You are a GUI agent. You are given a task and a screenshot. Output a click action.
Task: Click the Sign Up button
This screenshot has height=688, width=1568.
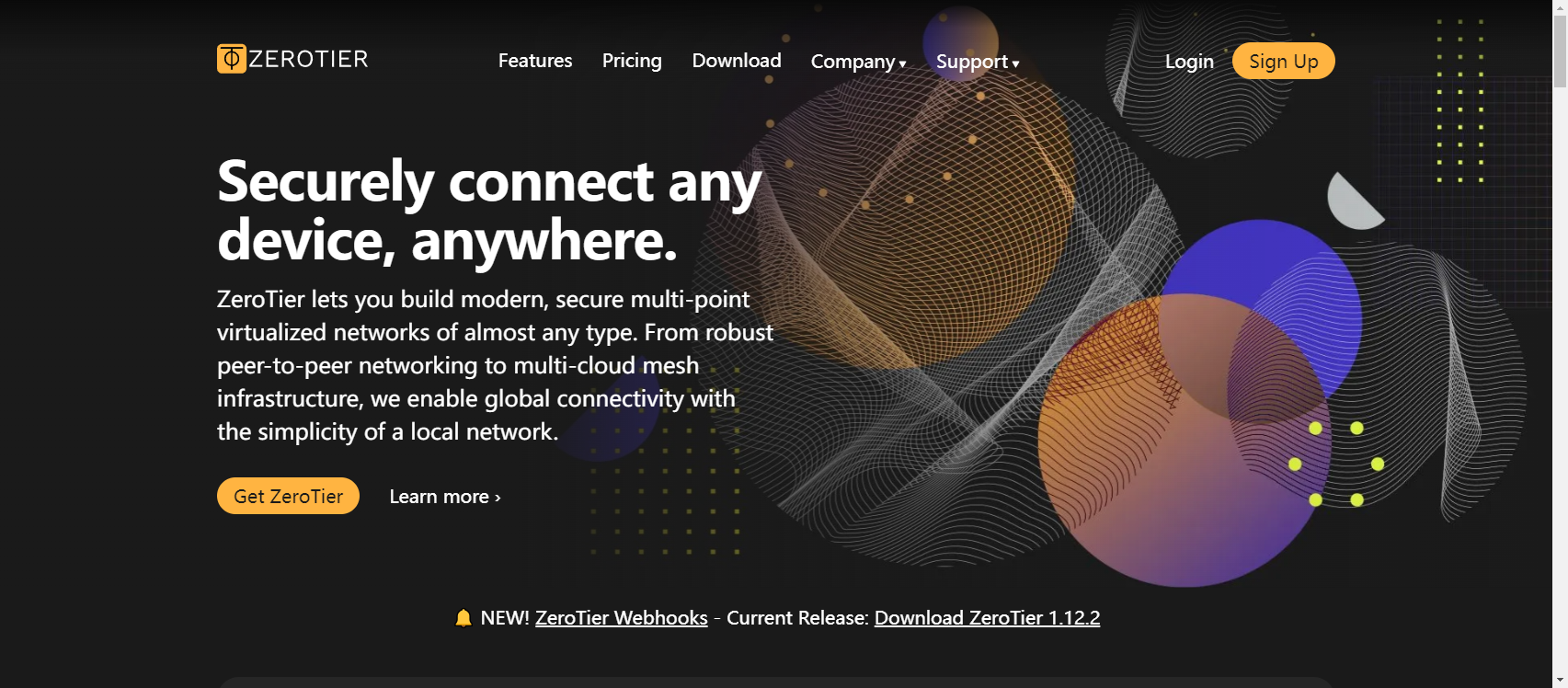[x=1284, y=61]
